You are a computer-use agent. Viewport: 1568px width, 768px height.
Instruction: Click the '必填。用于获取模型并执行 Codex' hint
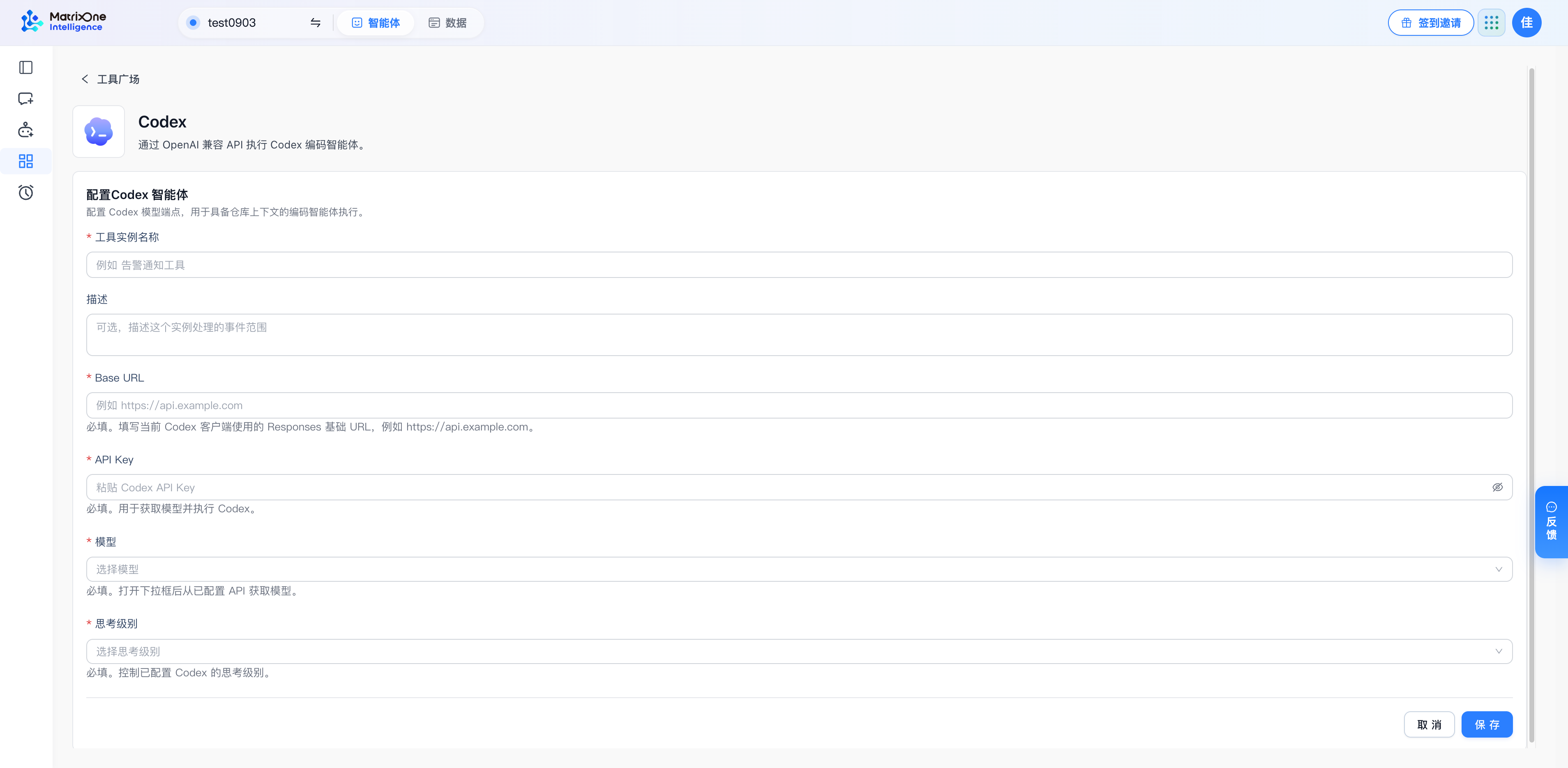(x=173, y=509)
